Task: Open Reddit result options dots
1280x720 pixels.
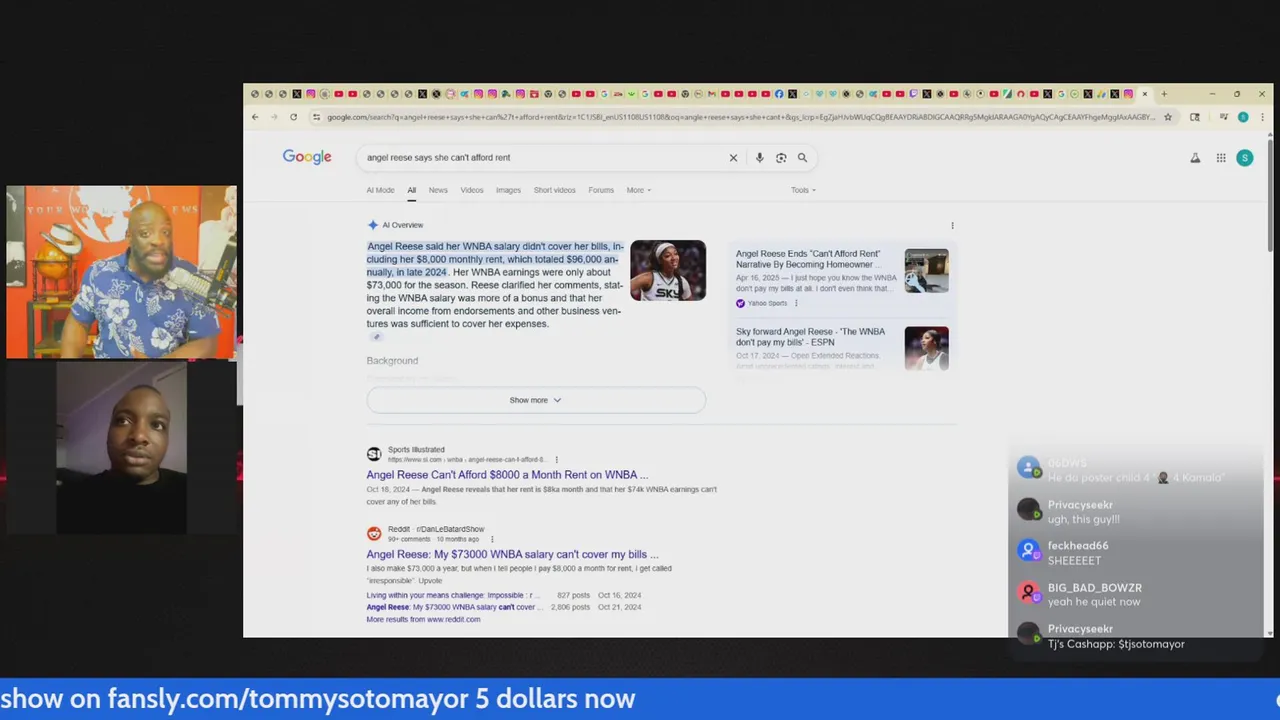Action: coord(491,539)
